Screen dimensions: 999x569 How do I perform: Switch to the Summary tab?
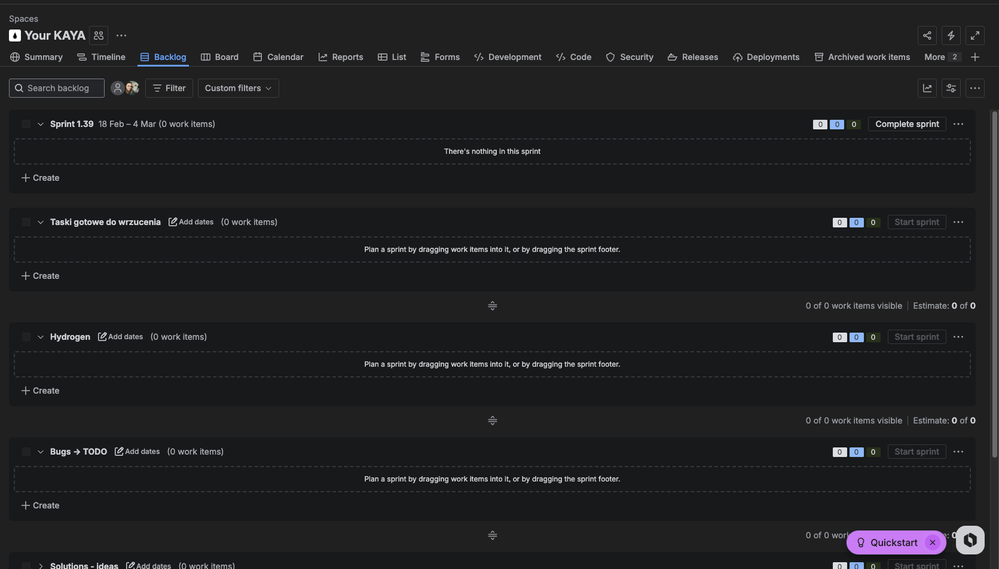tap(36, 57)
